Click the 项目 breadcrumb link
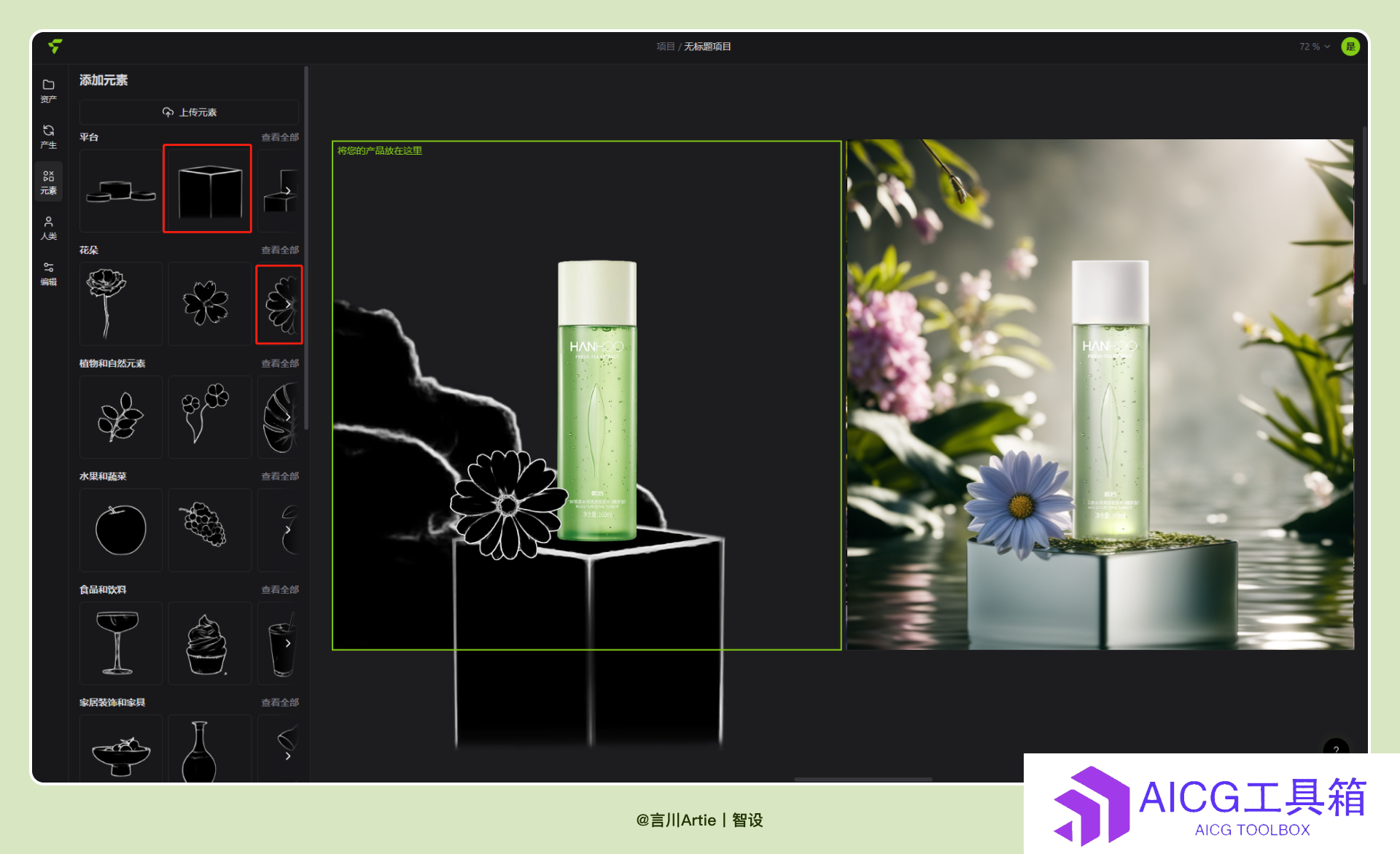This screenshot has width=1400, height=854. [x=665, y=47]
